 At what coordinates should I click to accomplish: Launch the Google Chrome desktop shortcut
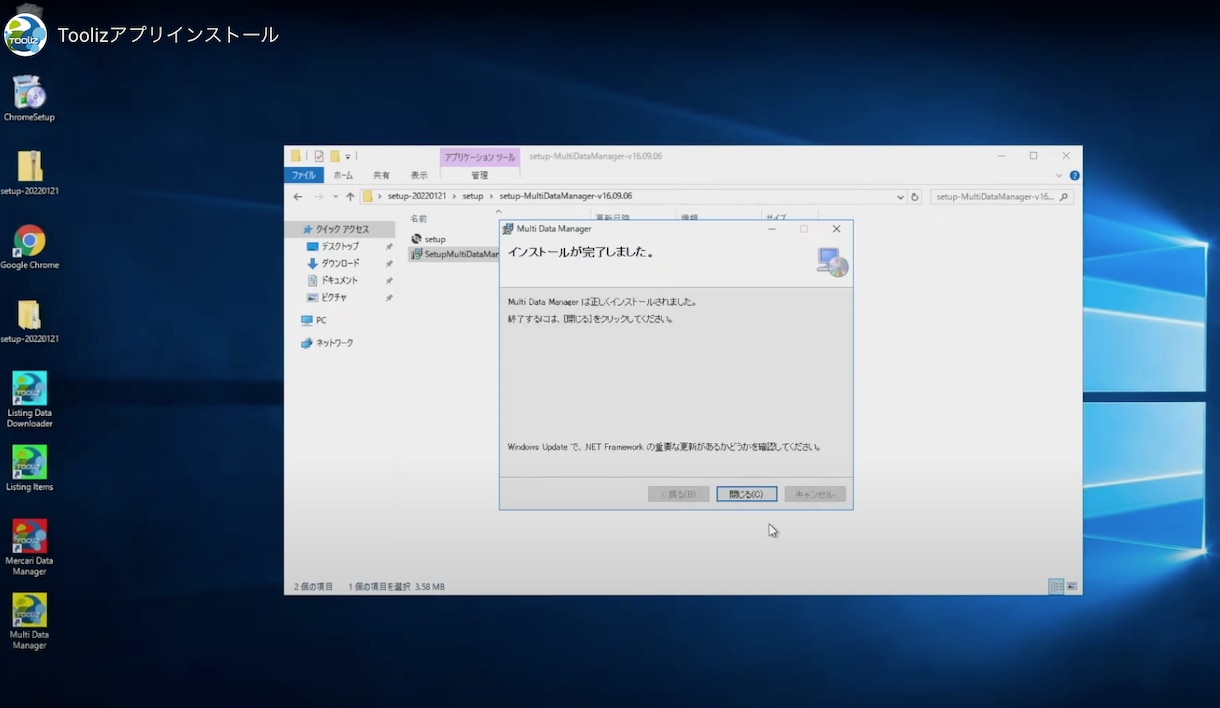pos(29,247)
